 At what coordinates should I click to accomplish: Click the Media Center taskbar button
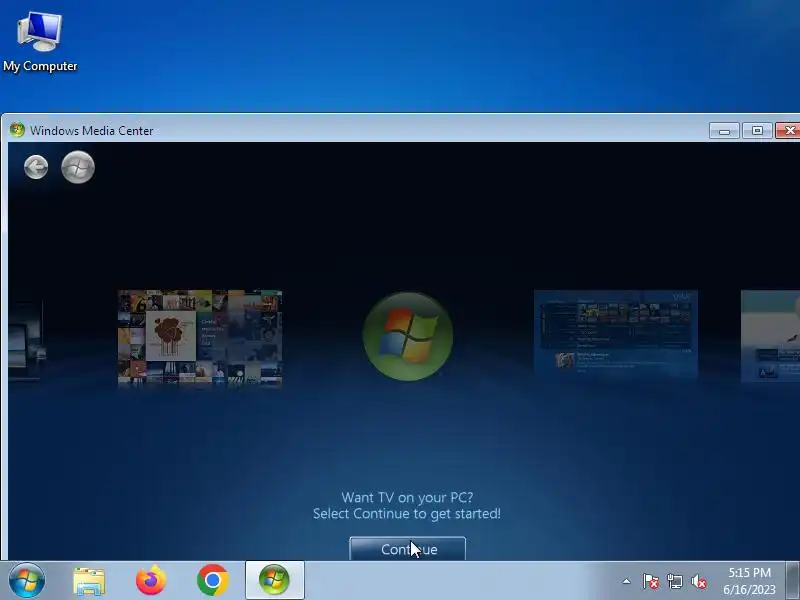[x=274, y=580]
